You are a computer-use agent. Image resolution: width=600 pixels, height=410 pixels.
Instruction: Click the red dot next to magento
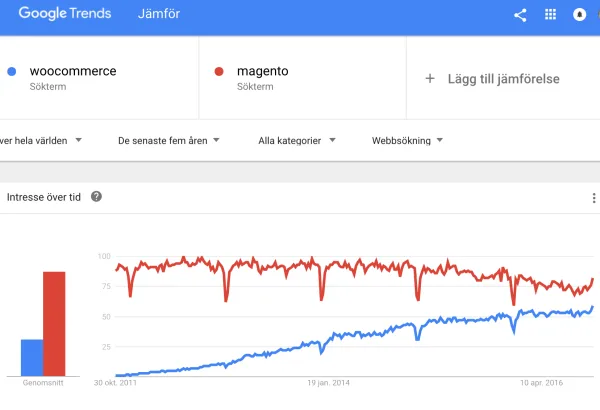coord(219,72)
